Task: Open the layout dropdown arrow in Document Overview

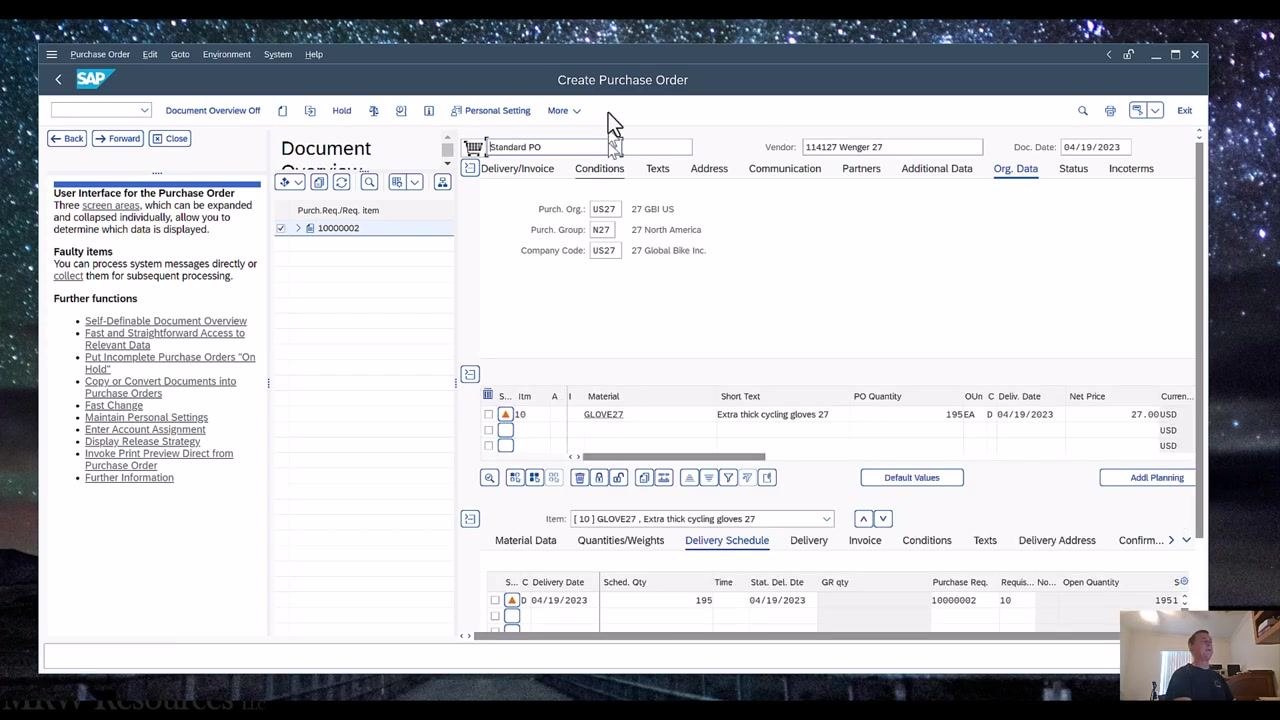Action: point(415,182)
